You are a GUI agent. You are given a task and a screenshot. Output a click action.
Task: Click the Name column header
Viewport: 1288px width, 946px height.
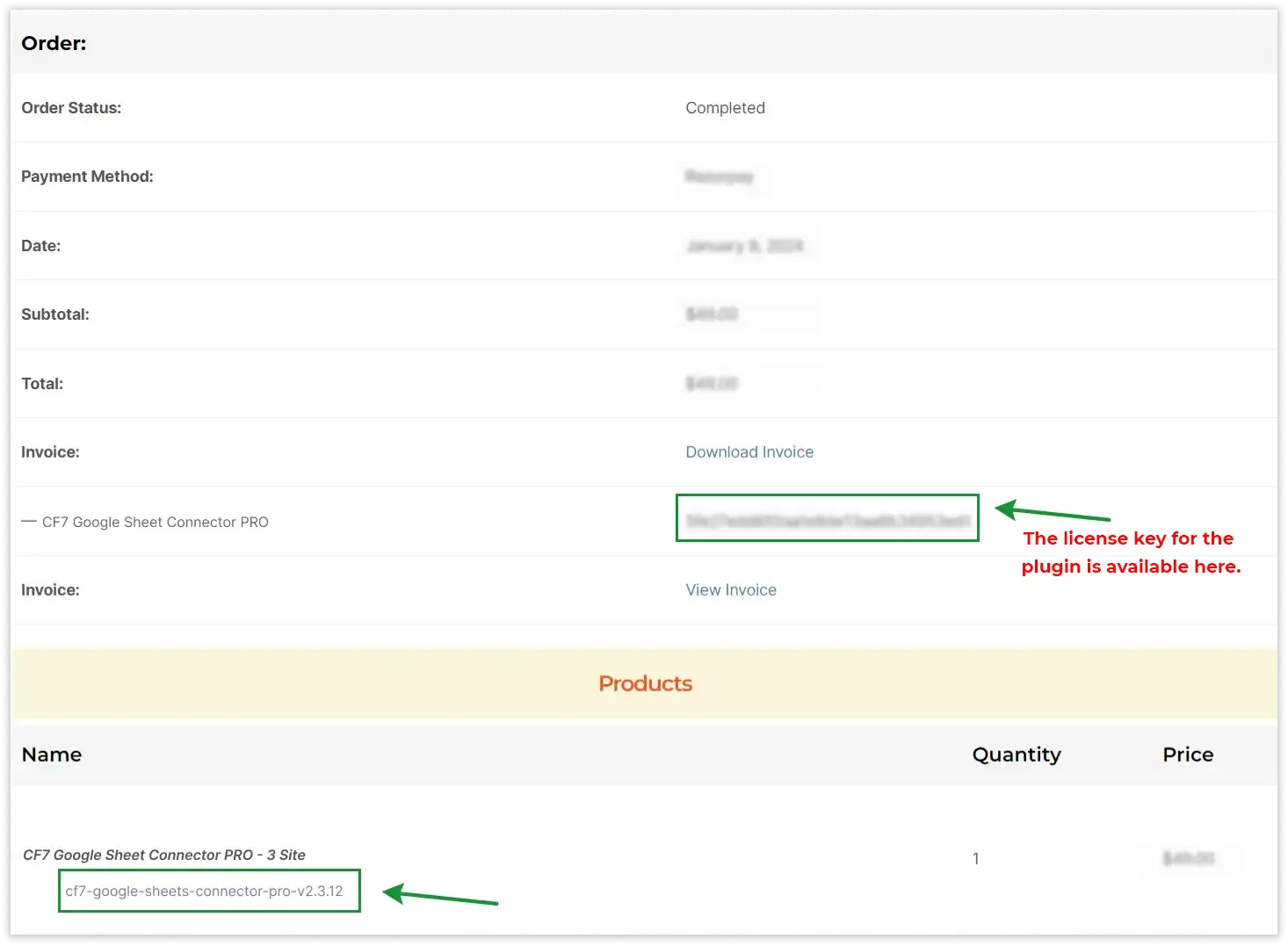52,755
